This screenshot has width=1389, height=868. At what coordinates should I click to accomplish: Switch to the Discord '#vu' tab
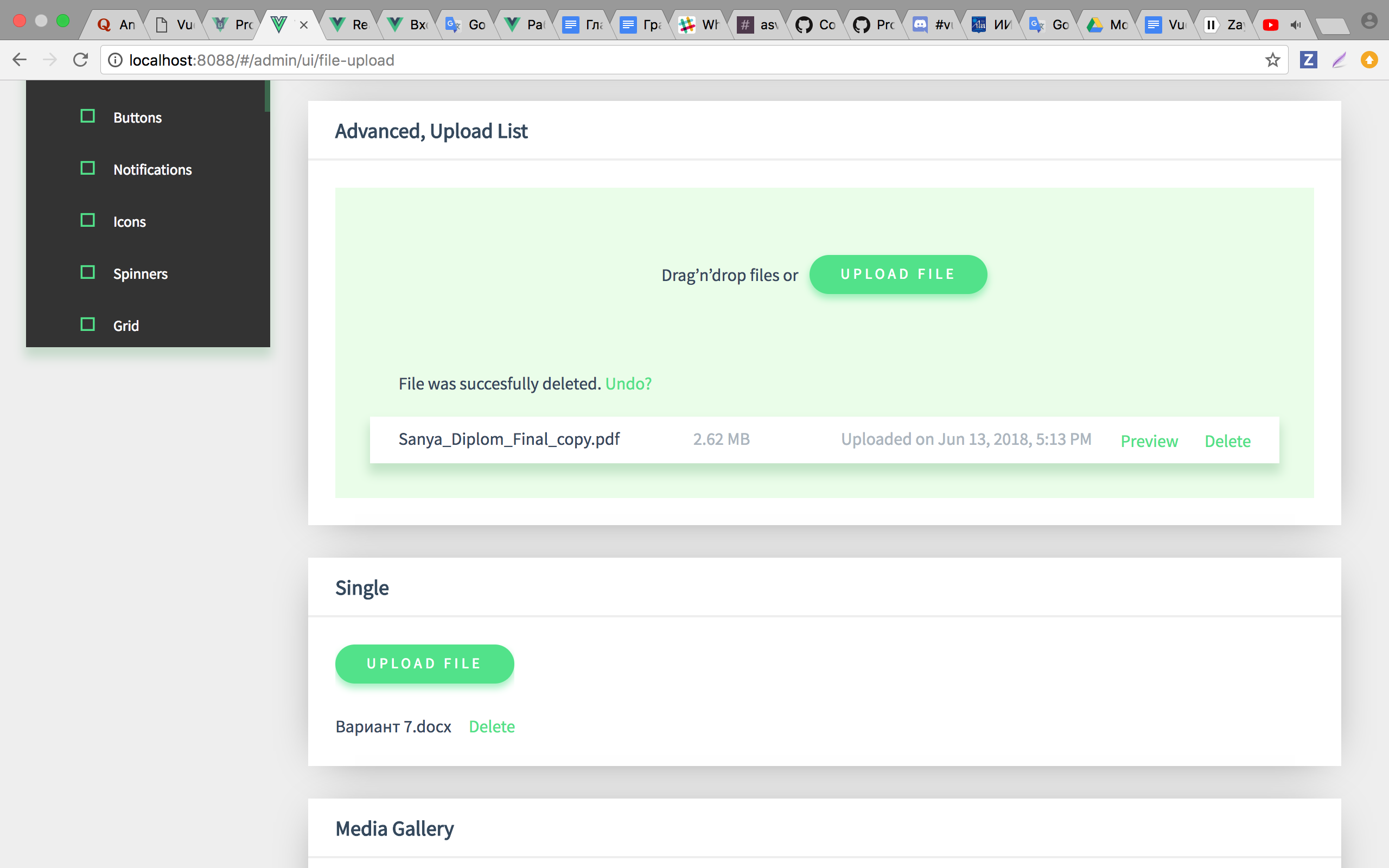pyautogui.click(x=933, y=25)
